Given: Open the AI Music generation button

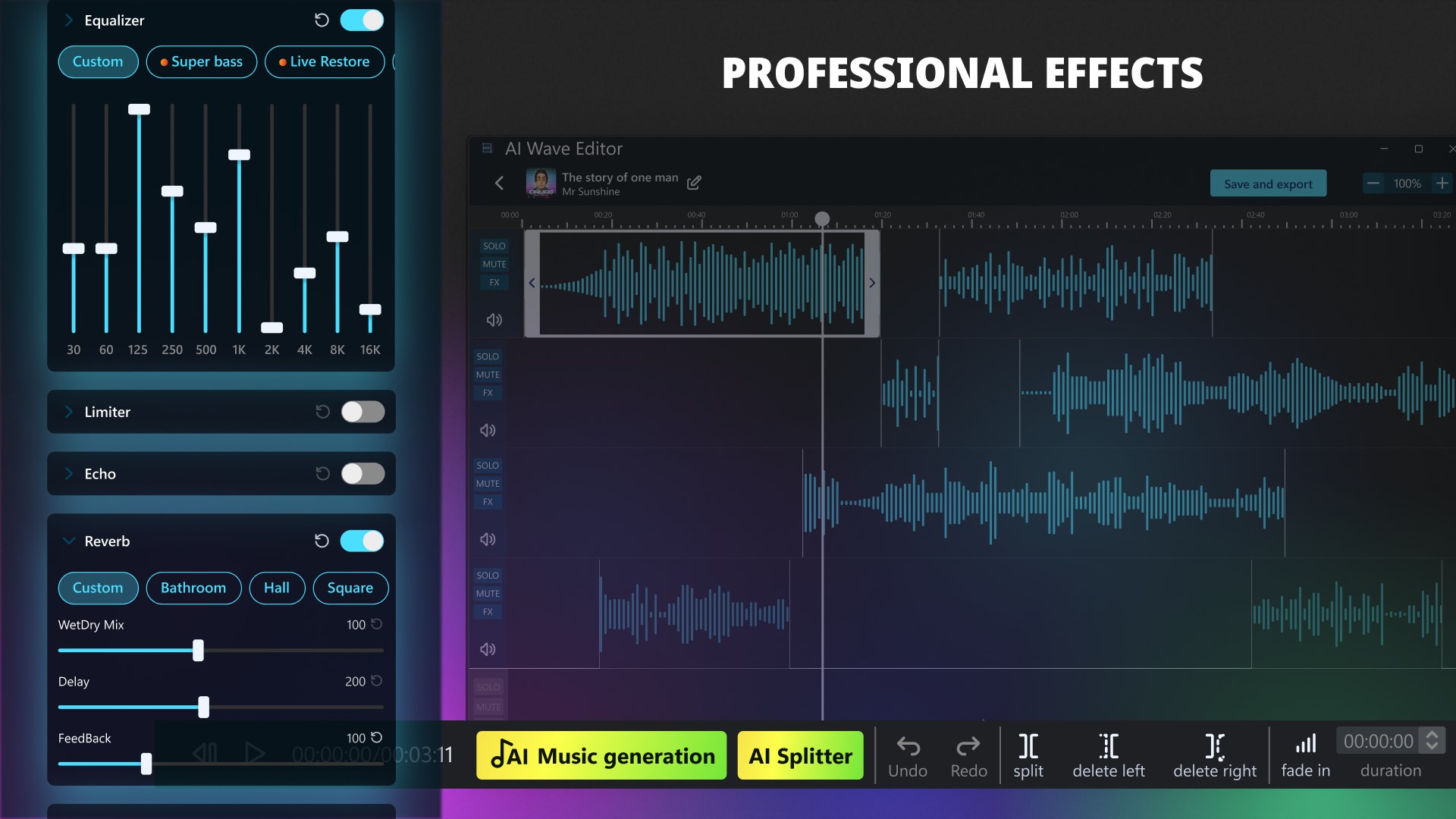Looking at the screenshot, I should [x=601, y=755].
